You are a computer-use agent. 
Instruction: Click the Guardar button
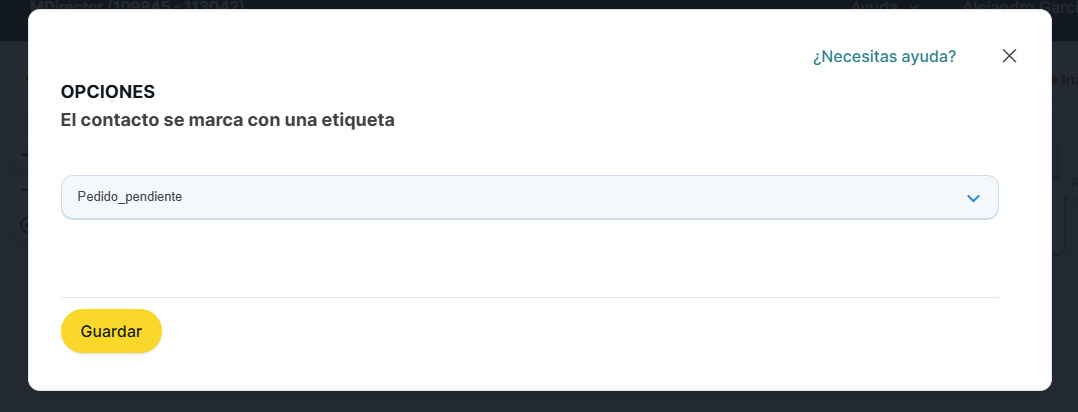click(x=111, y=331)
